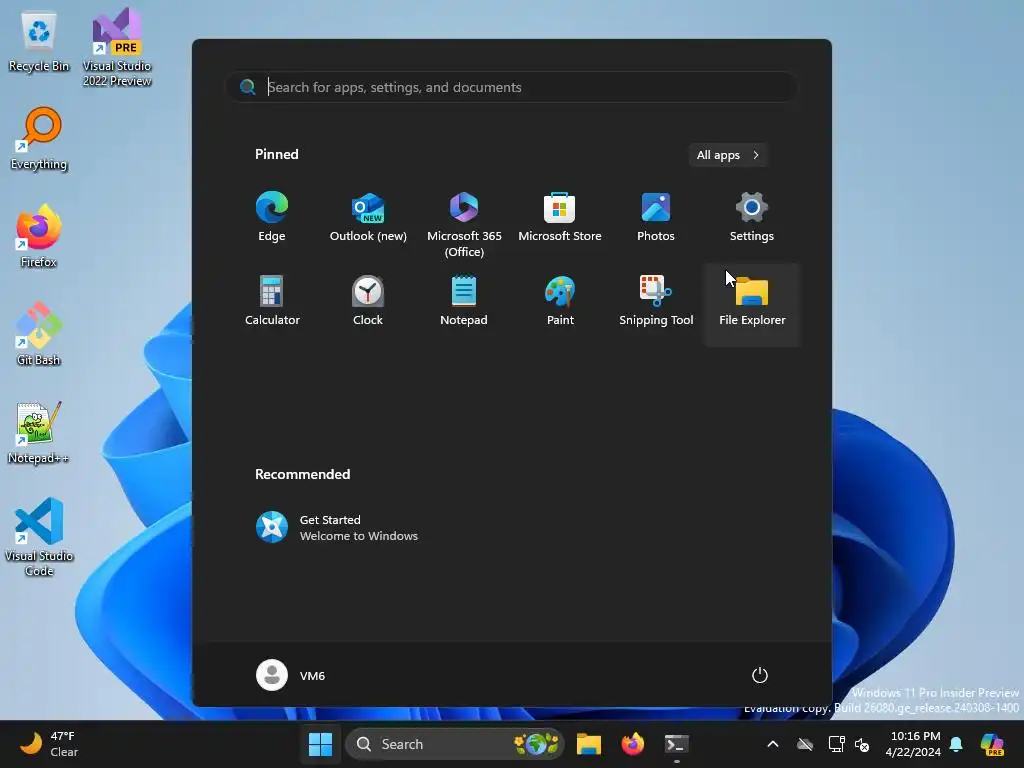The width and height of the screenshot is (1024, 768).
Task: Select the Everything desktop shortcut
Action: (x=39, y=138)
